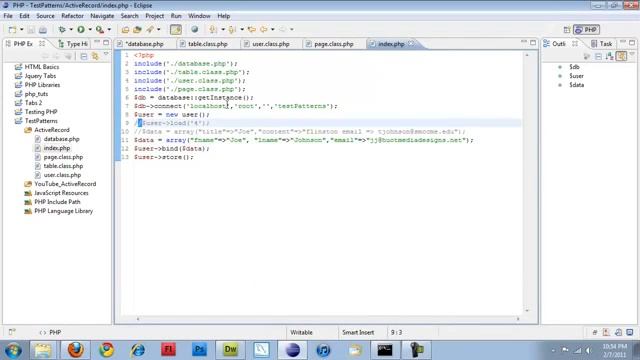Switch to the Task view tab

point(602,44)
